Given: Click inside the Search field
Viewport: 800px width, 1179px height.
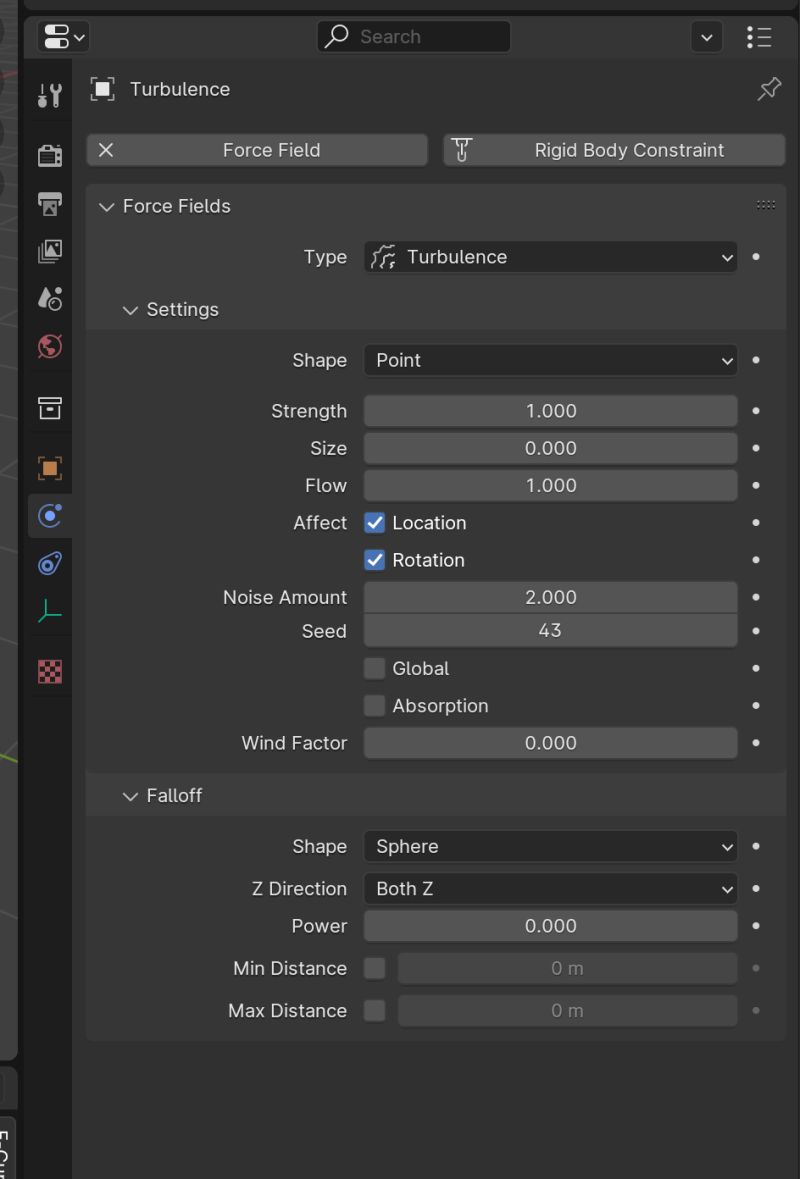Looking at the screenshot, I should 413,36.
